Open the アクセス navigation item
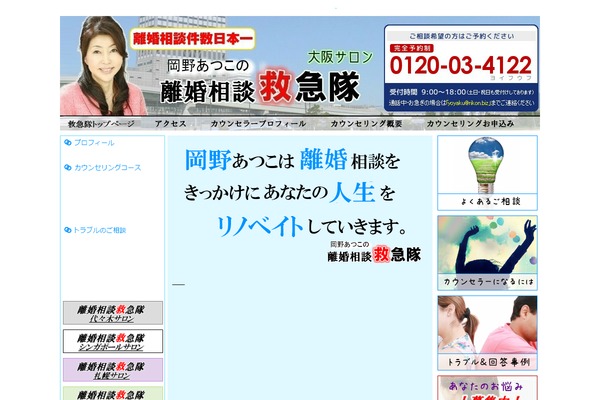 [171, 124]
